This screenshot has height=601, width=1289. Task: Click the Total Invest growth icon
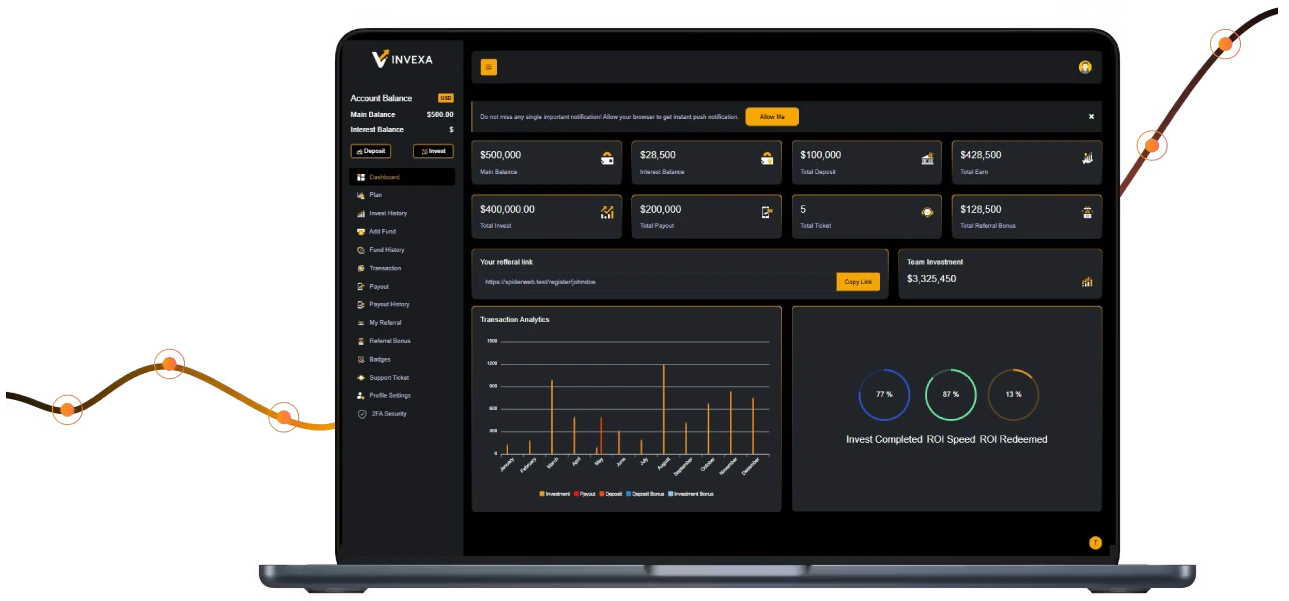[607, 212]
